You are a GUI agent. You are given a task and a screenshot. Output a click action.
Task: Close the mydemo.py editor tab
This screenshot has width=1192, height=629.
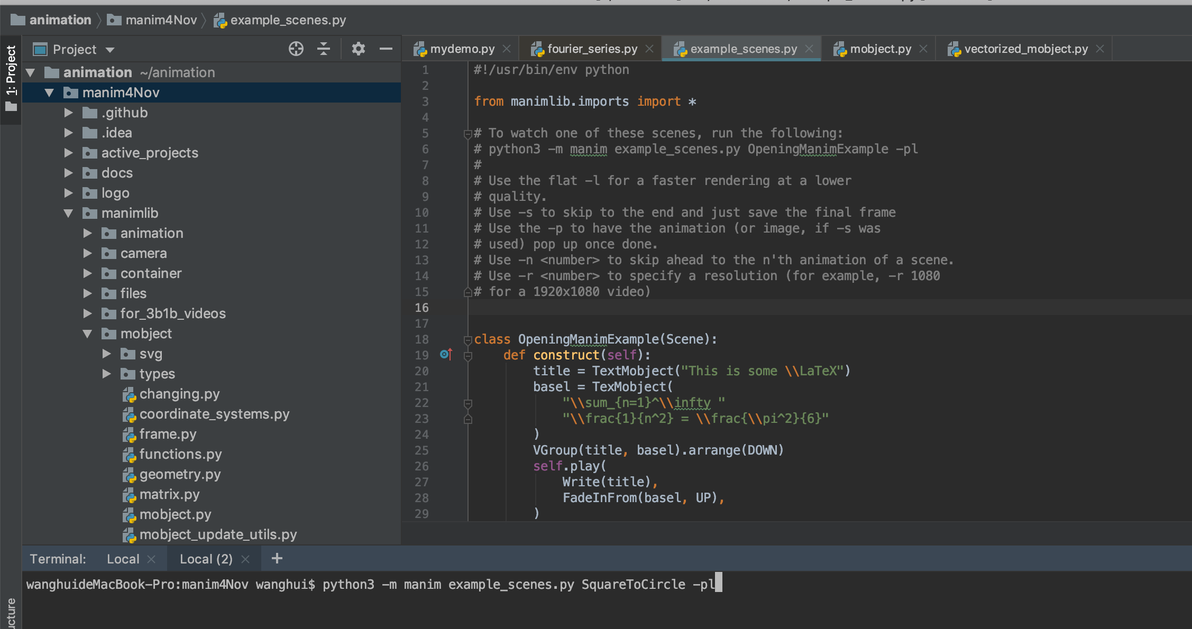tap(507, 49)
